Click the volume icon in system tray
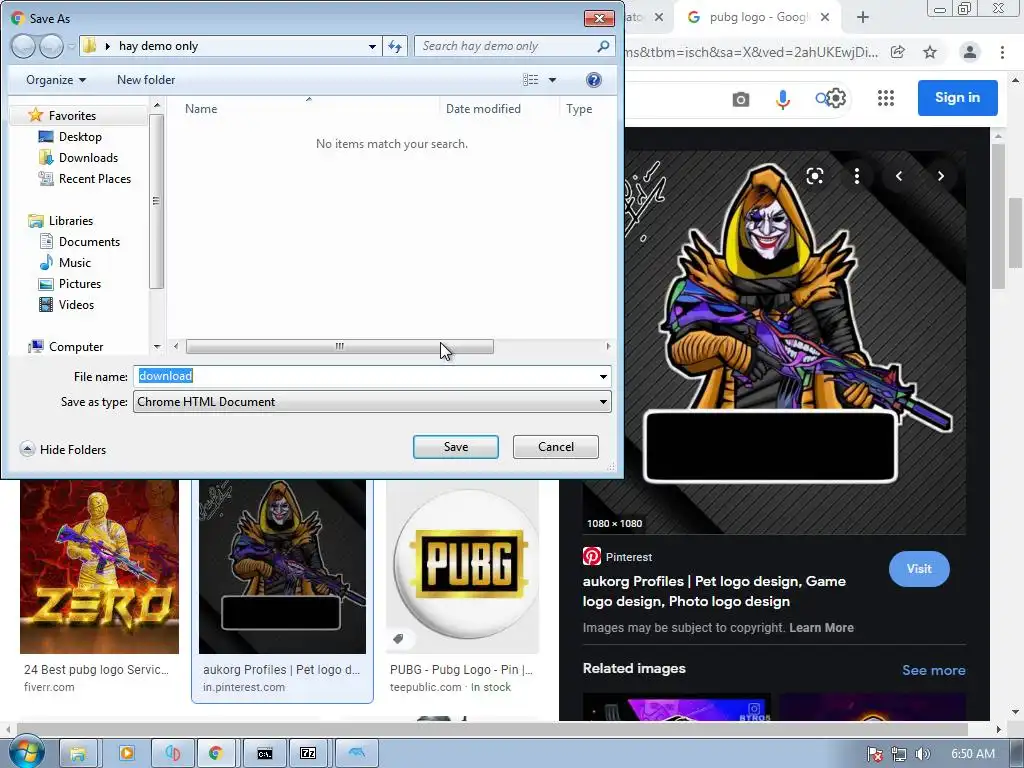Image resolution: width=1024 pixels, height=768 pixels. click(x=922, y=754)
